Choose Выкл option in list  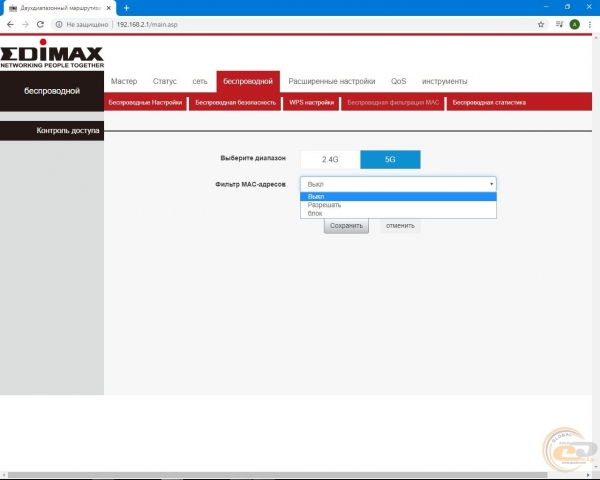pyautogui.click(x=398, y=196)
